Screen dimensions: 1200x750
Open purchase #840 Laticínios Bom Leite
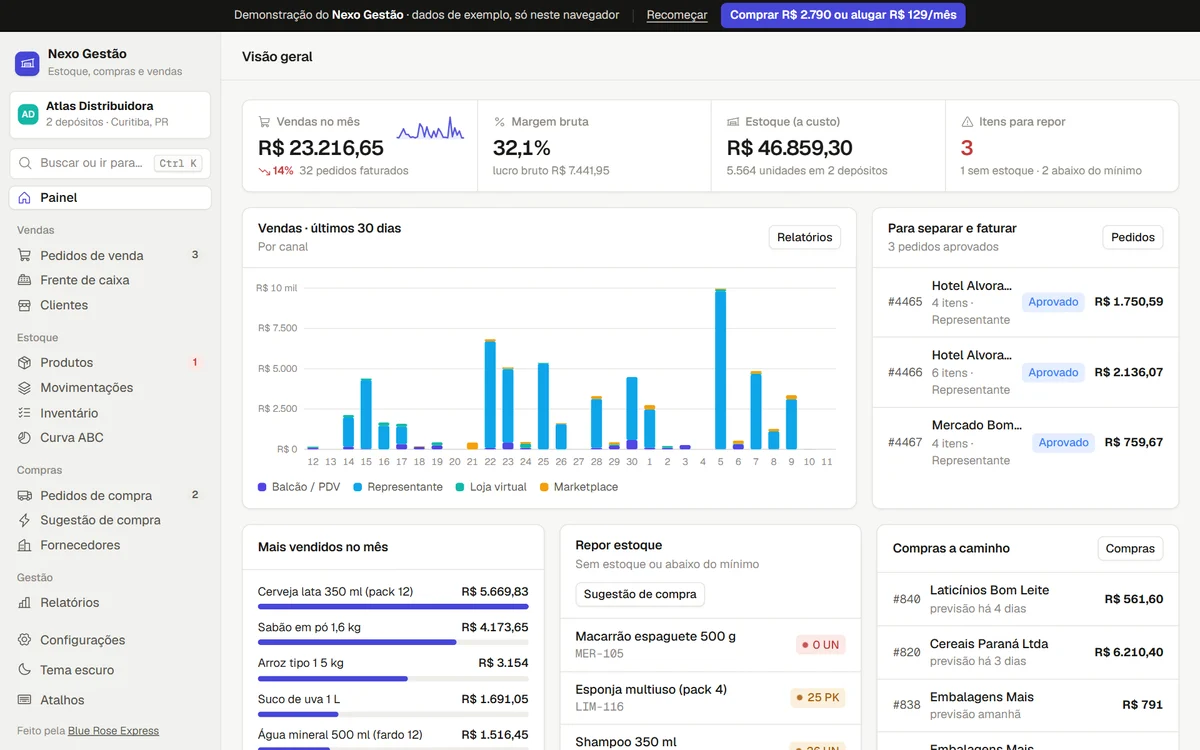(1028, 599)
